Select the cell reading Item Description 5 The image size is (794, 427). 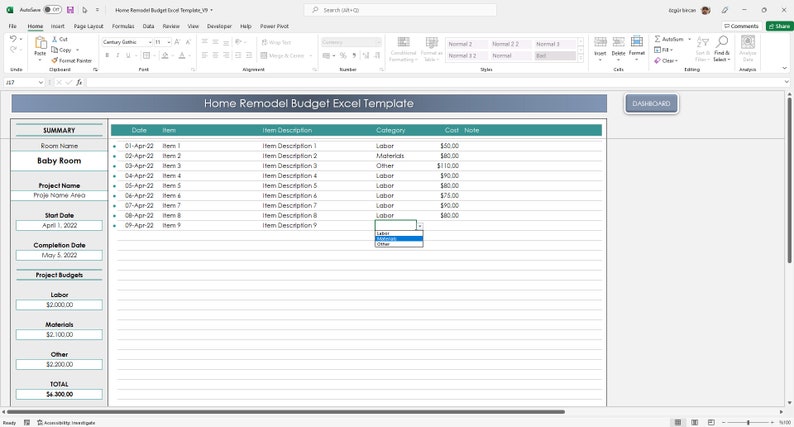coord(290,186)
